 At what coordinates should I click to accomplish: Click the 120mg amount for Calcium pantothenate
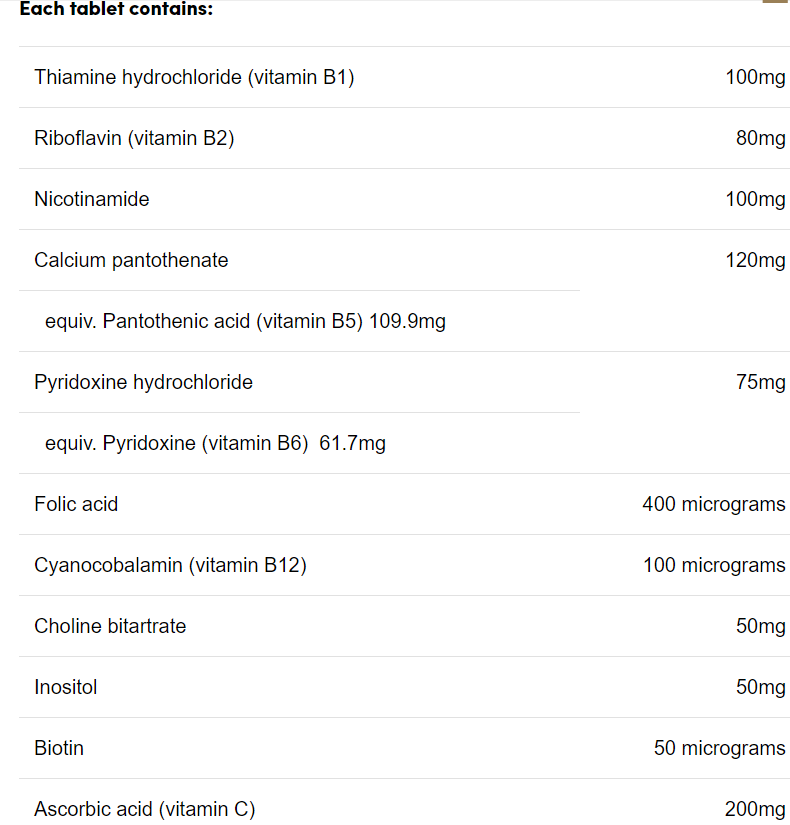755,260
